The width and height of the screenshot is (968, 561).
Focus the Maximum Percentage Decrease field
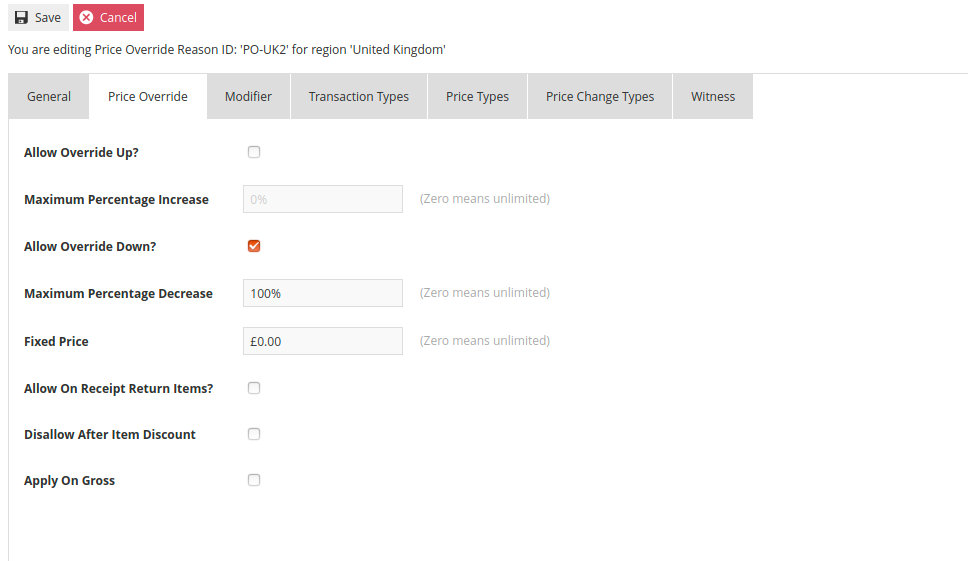(323, 293)
